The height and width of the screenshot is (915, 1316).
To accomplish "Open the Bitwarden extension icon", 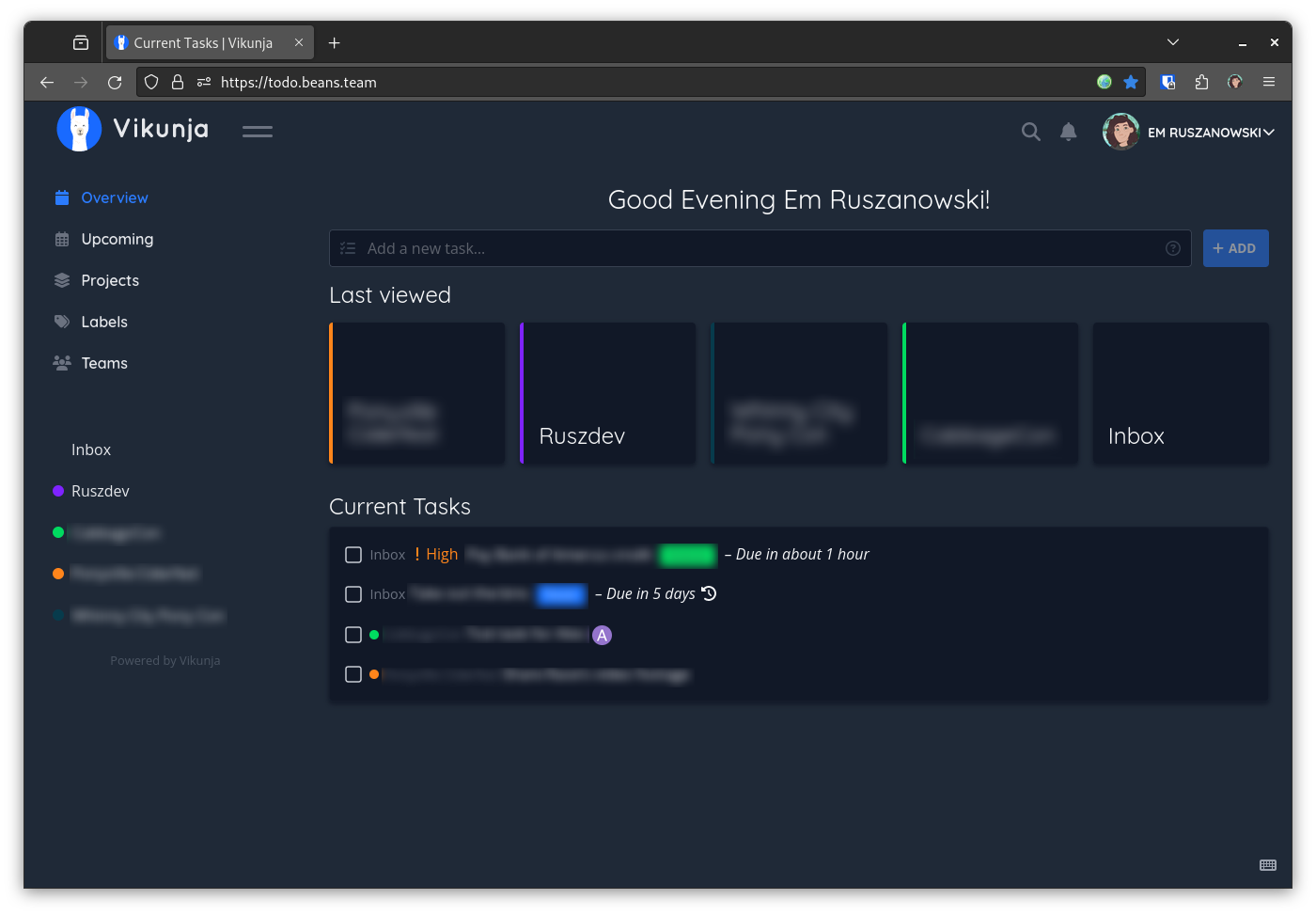I will click(1168, 82).
